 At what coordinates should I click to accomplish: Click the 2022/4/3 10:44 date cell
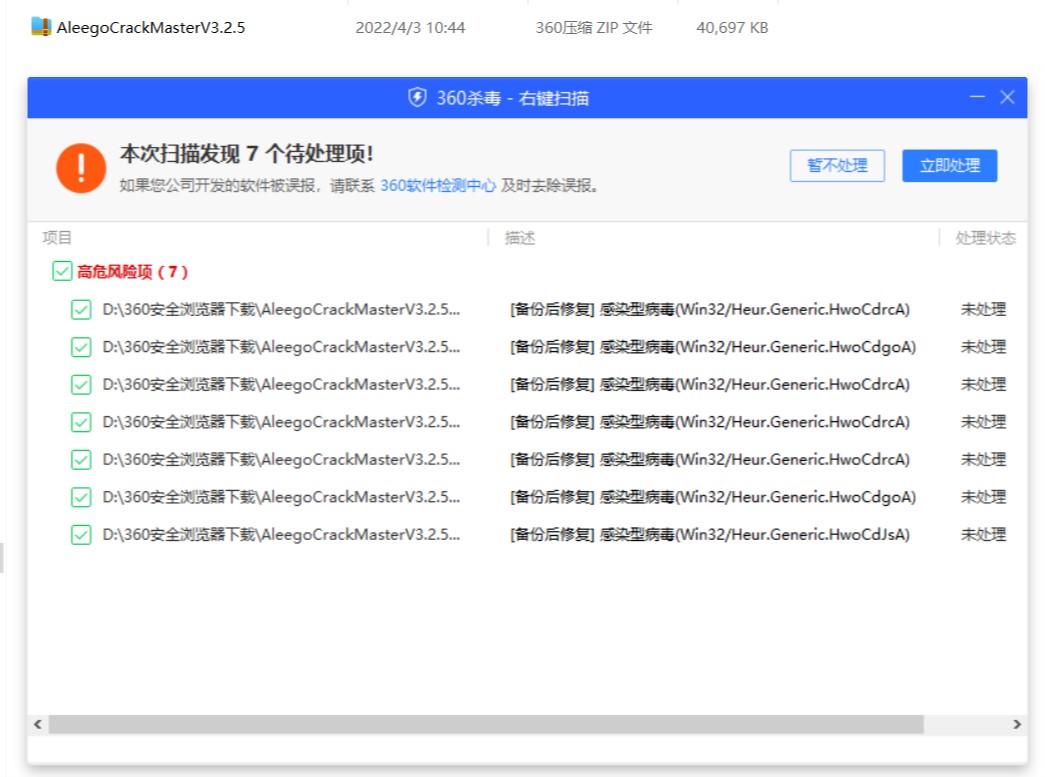[x=410, y=27]
